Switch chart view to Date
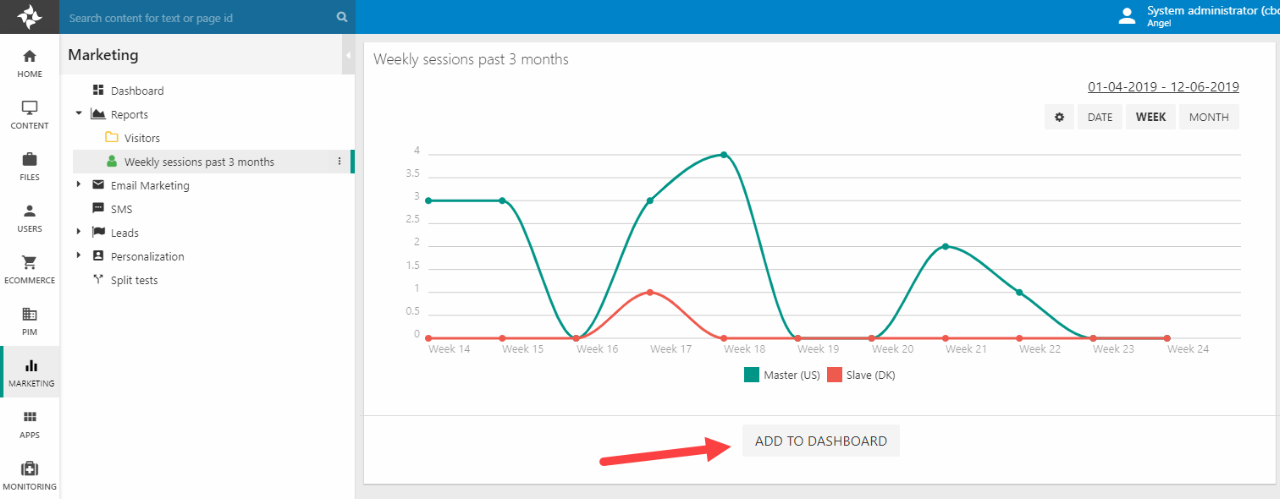 1099,117
